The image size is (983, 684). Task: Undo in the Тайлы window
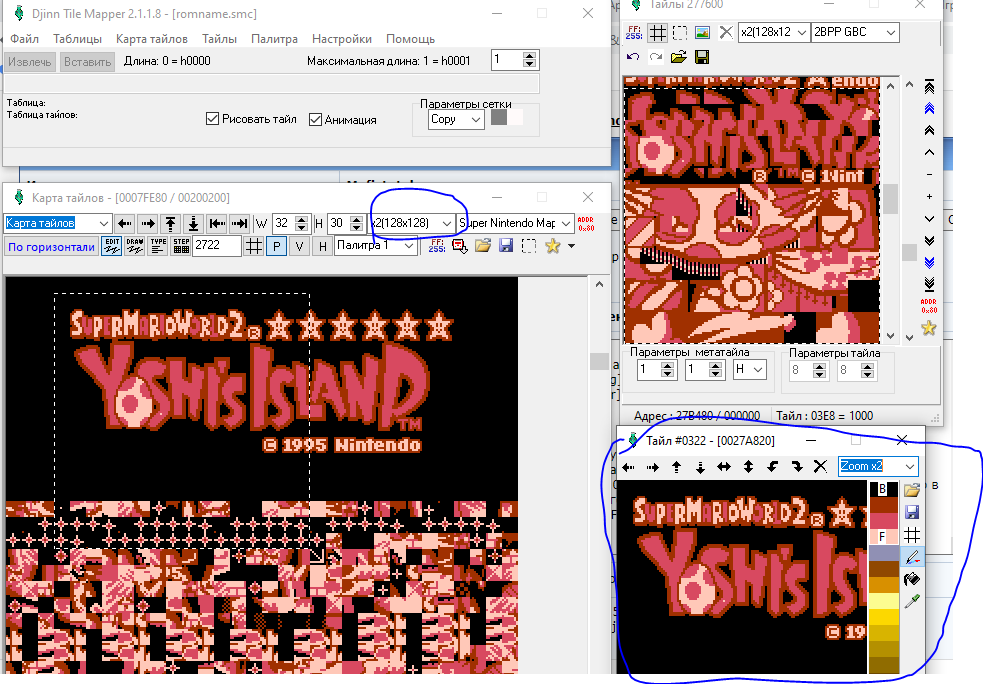(x=633, y=57)
